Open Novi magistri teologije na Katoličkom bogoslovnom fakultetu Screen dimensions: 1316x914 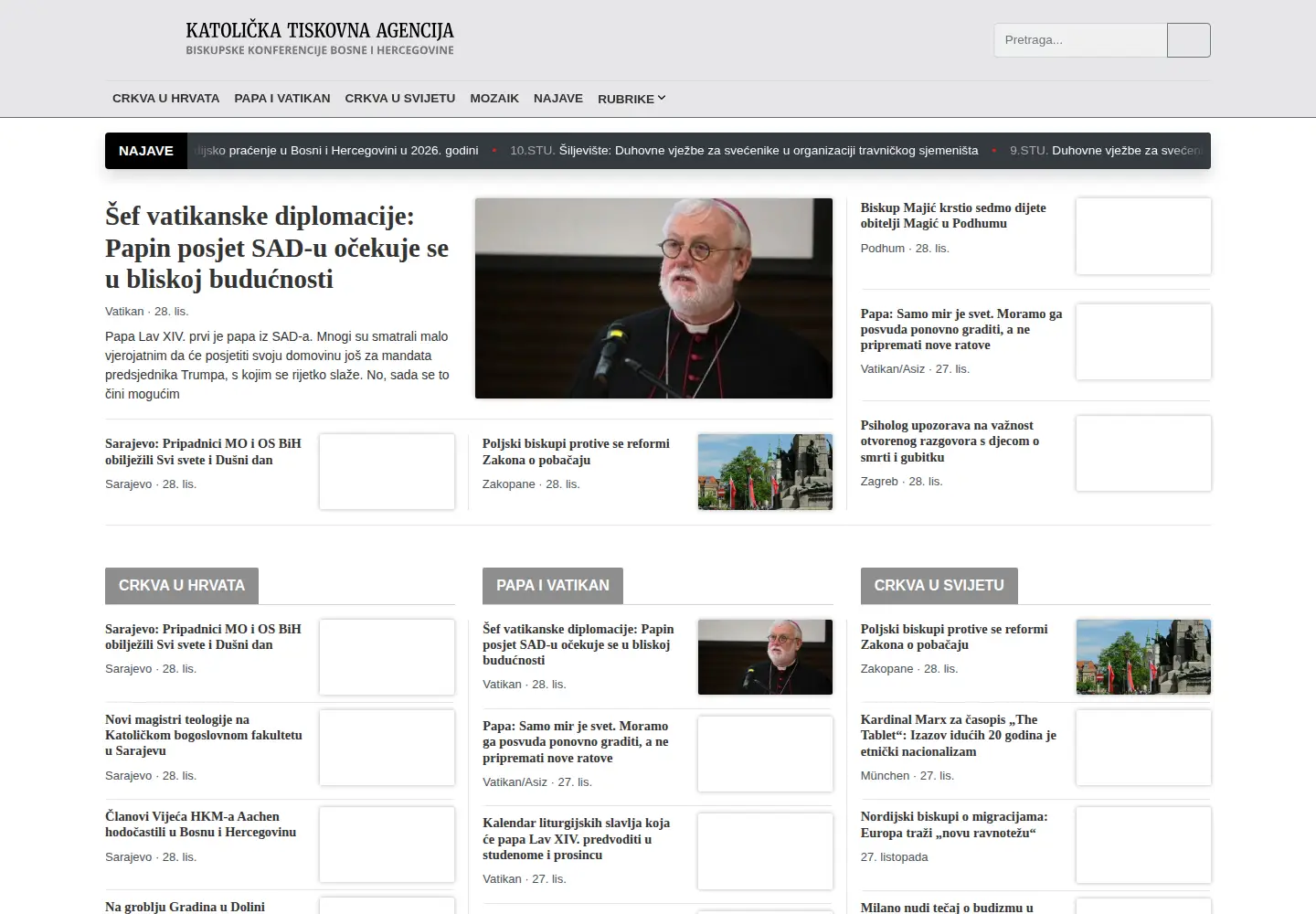[x=204, y=735]
